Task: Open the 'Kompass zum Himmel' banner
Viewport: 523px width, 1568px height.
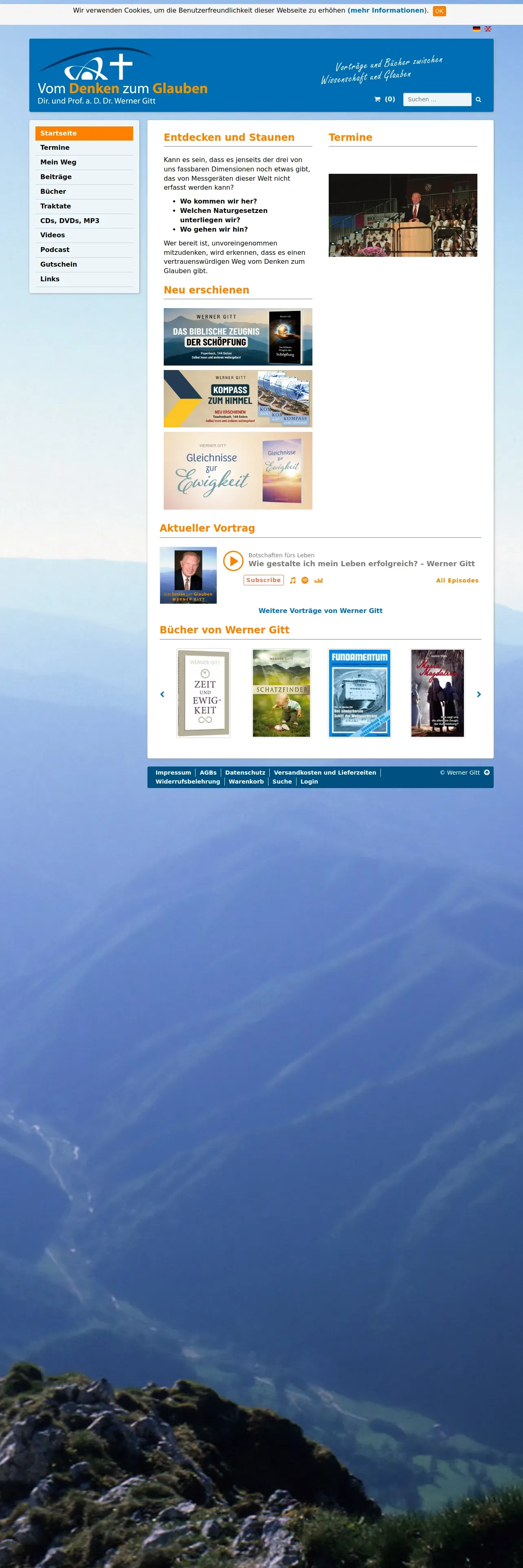Action: pyautogui.click(x=238, y=399)
